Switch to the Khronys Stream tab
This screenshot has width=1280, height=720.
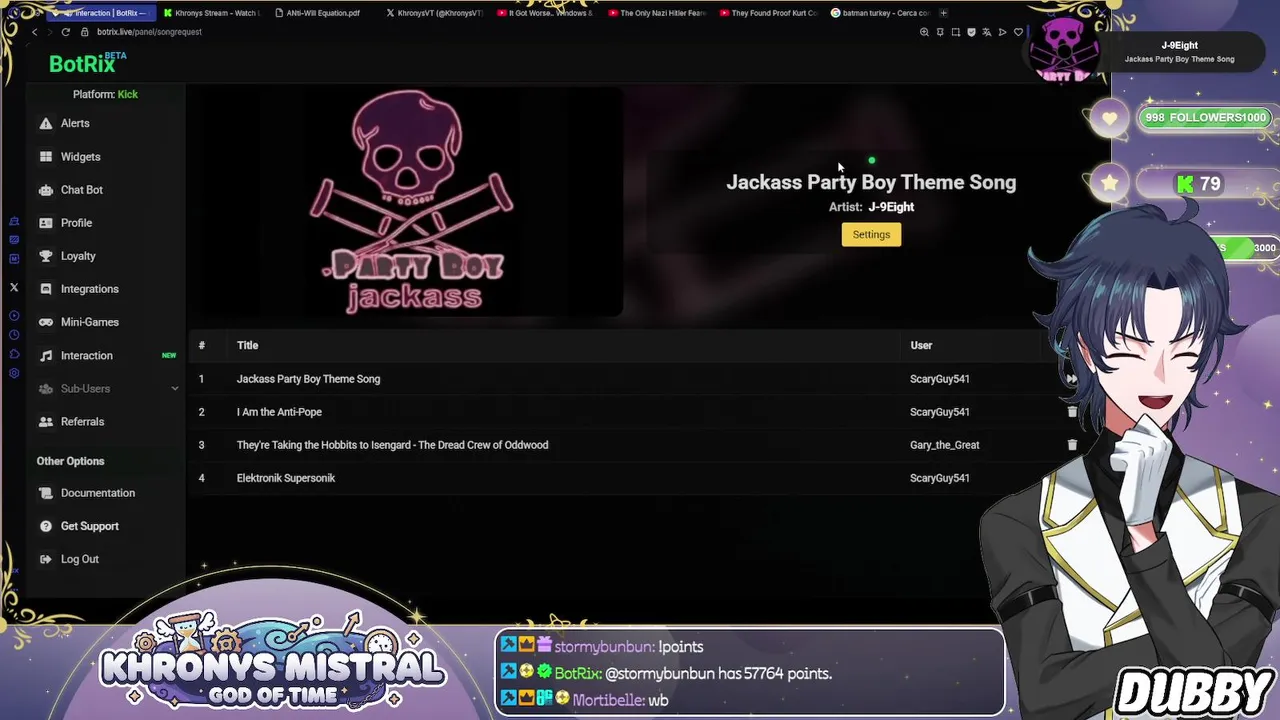coord(211,13)
